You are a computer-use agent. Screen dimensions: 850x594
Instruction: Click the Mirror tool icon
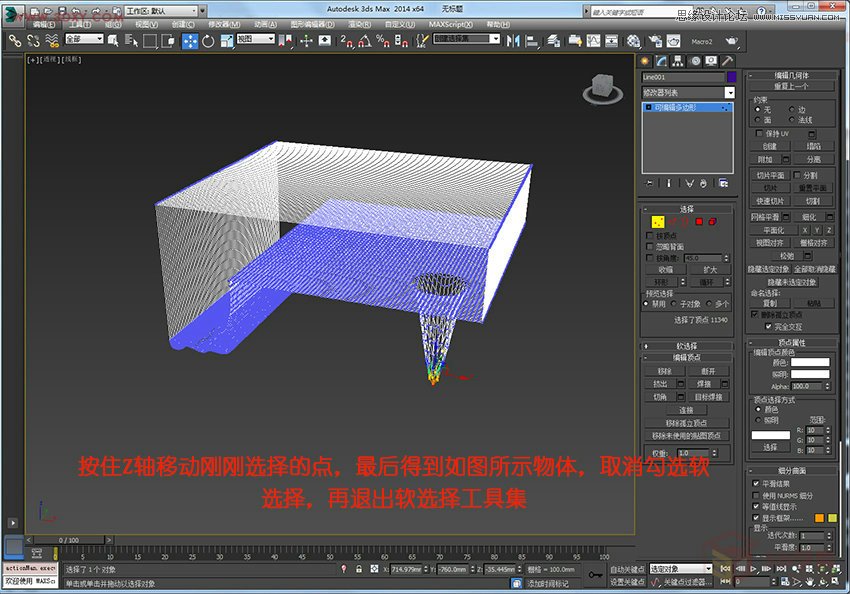pyautogui.click(x=513, y=41)
